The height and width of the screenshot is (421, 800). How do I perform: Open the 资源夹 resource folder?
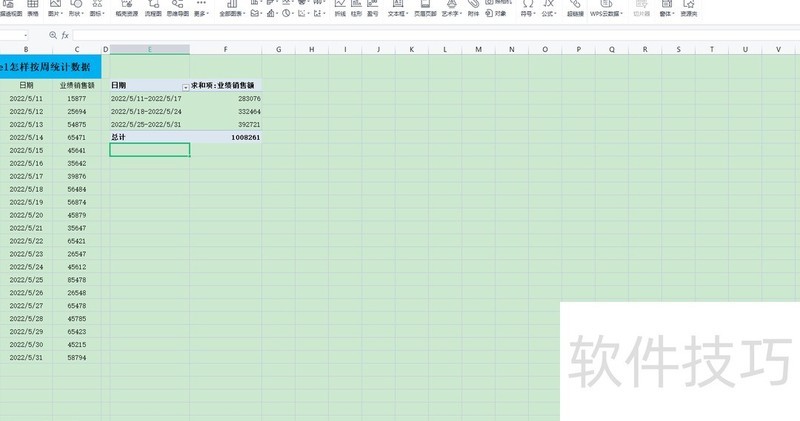coord(689,8)
